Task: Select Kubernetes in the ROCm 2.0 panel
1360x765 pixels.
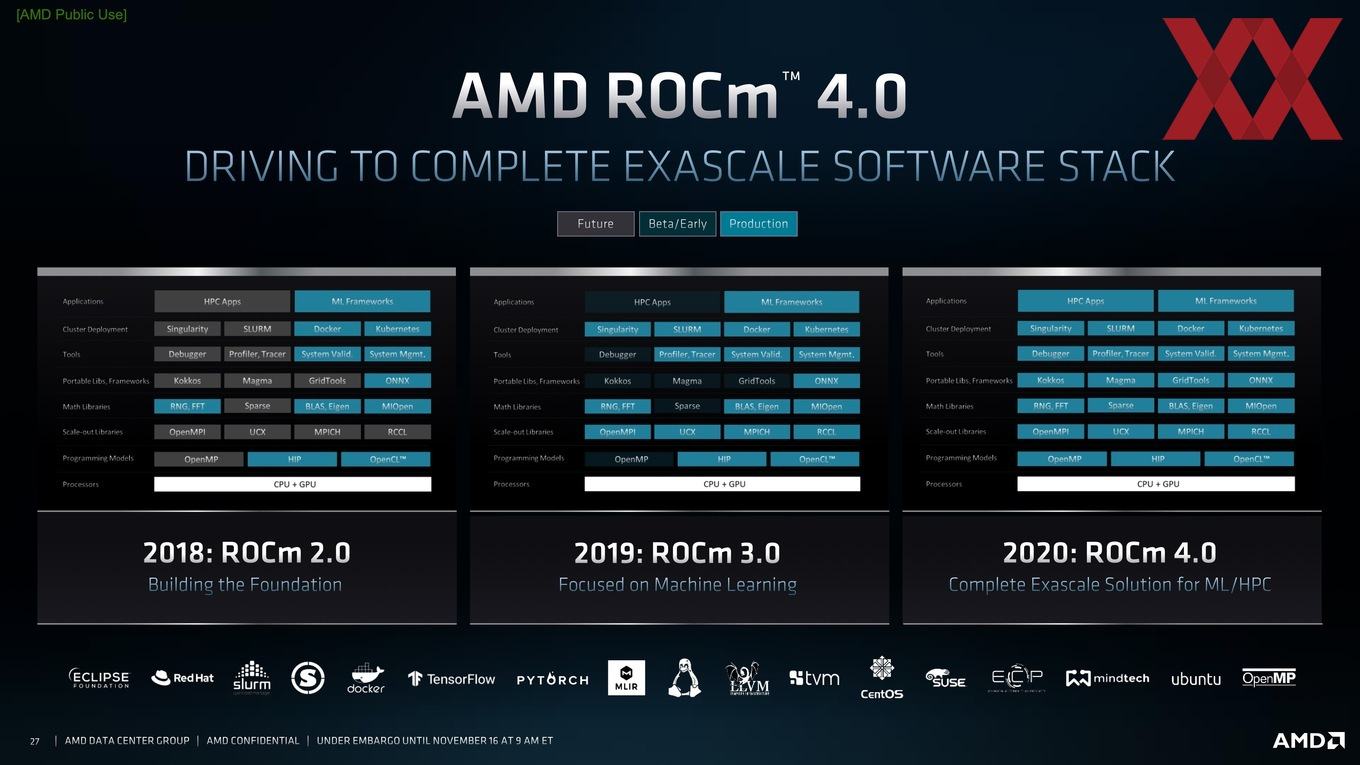Action: pyautogui.click(x=398, y=328)
